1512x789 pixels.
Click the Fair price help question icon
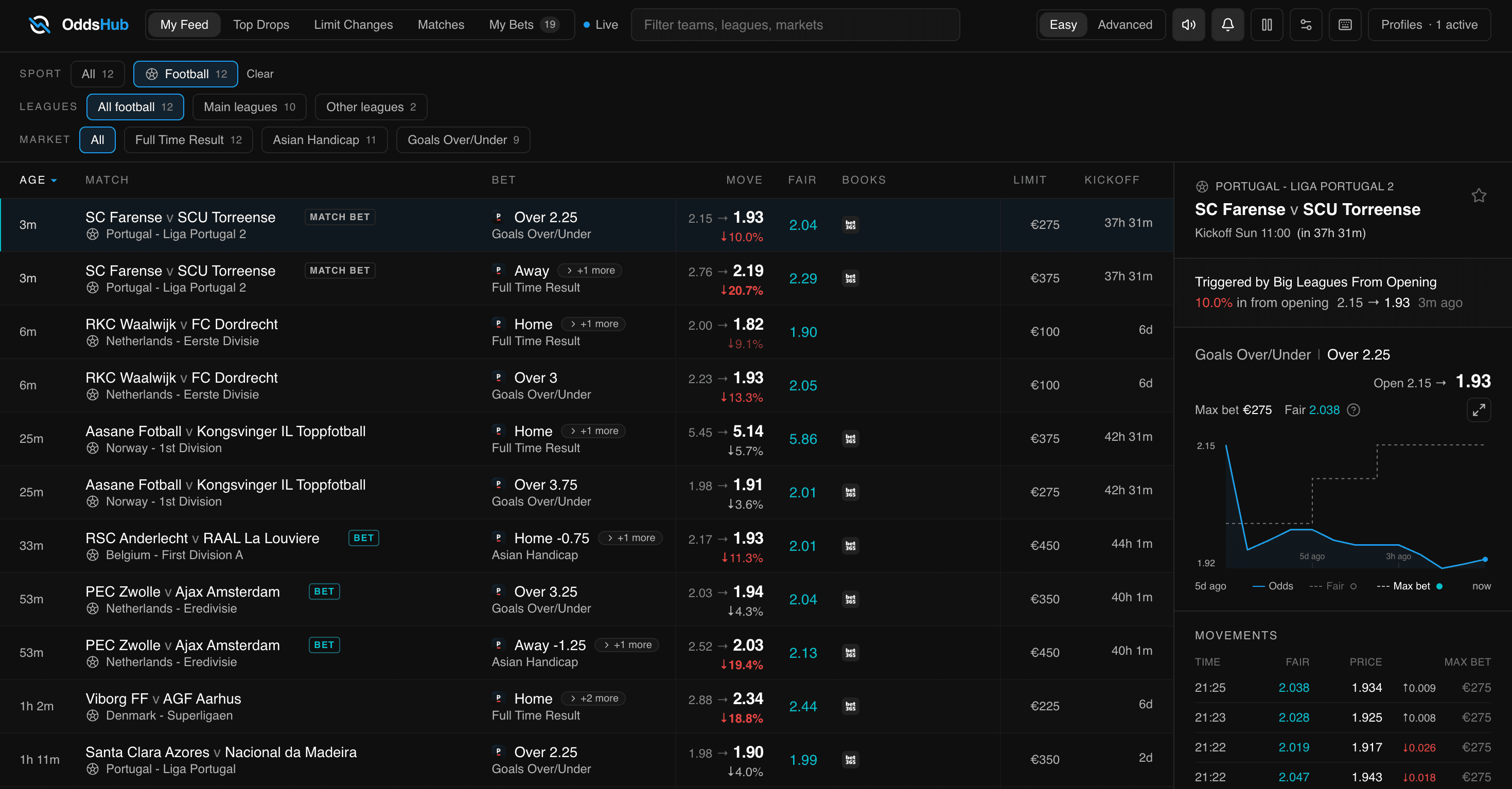tap(1353, 410)
